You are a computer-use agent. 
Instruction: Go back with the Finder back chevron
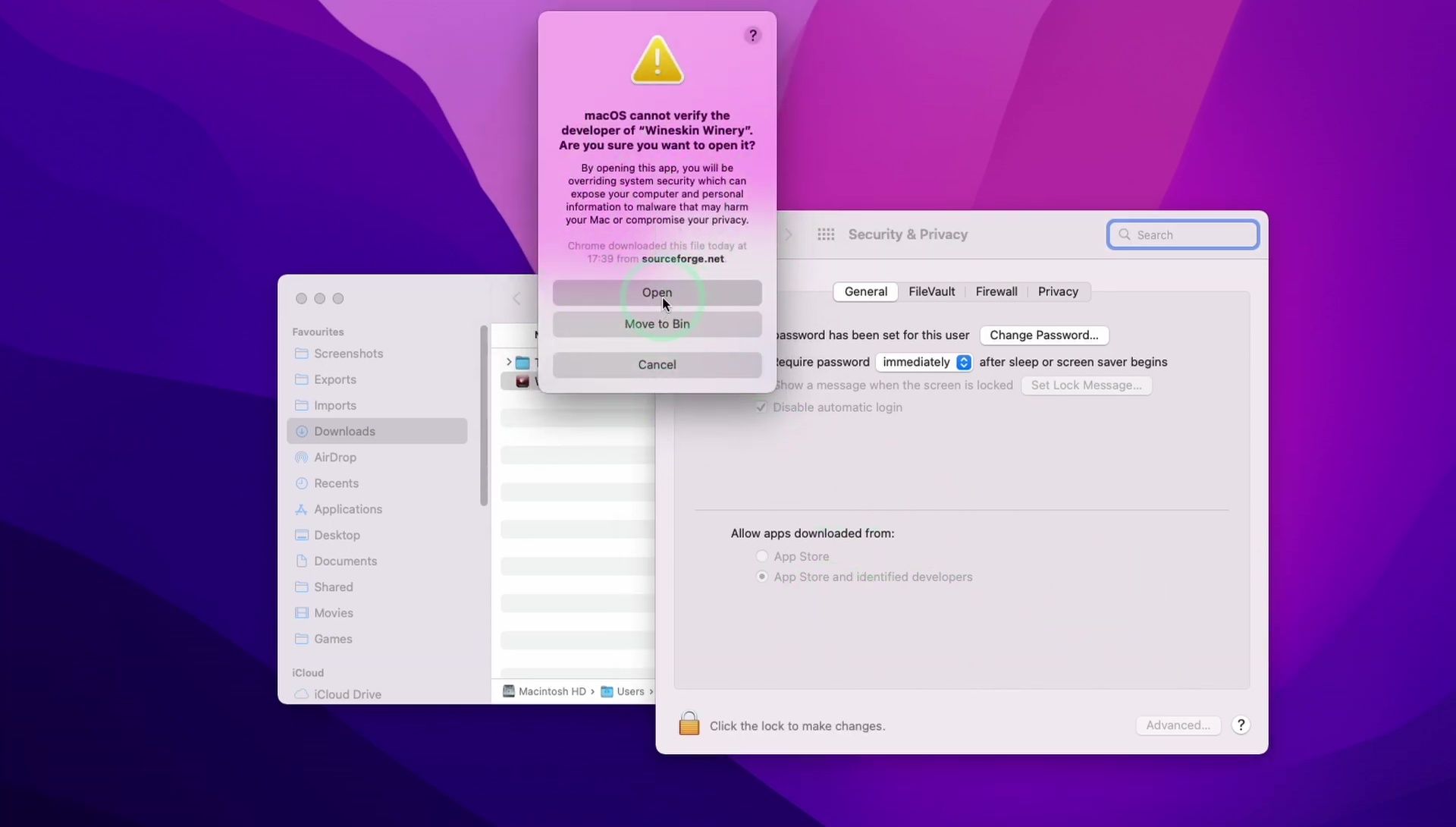[x=516, y=299]
